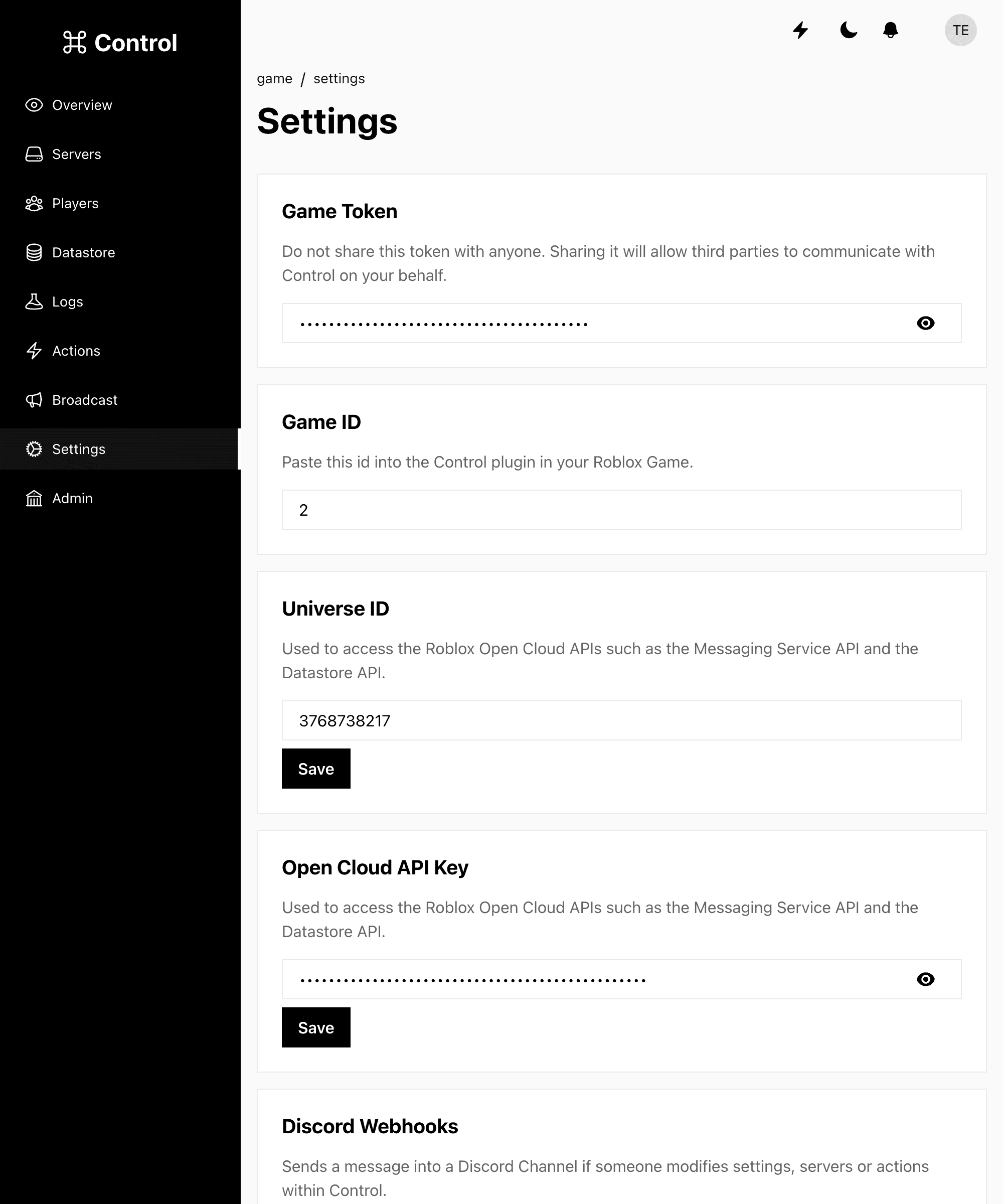Viewport: 1003px width, 1204px height.
Task: Save the Open Cloud API Key
Action: tap(316, 1027)
